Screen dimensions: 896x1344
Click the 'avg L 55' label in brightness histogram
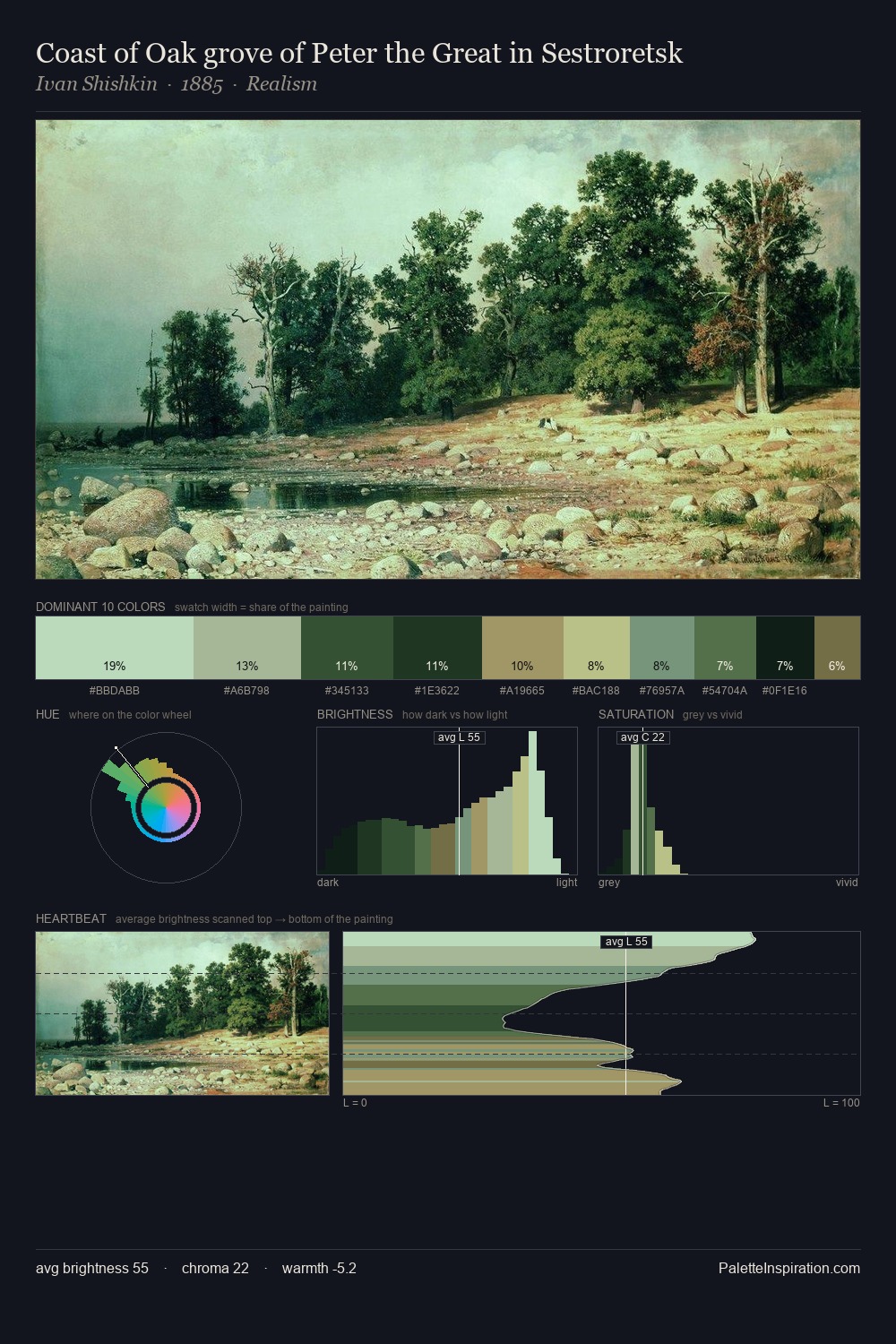(x=459, y=737)
